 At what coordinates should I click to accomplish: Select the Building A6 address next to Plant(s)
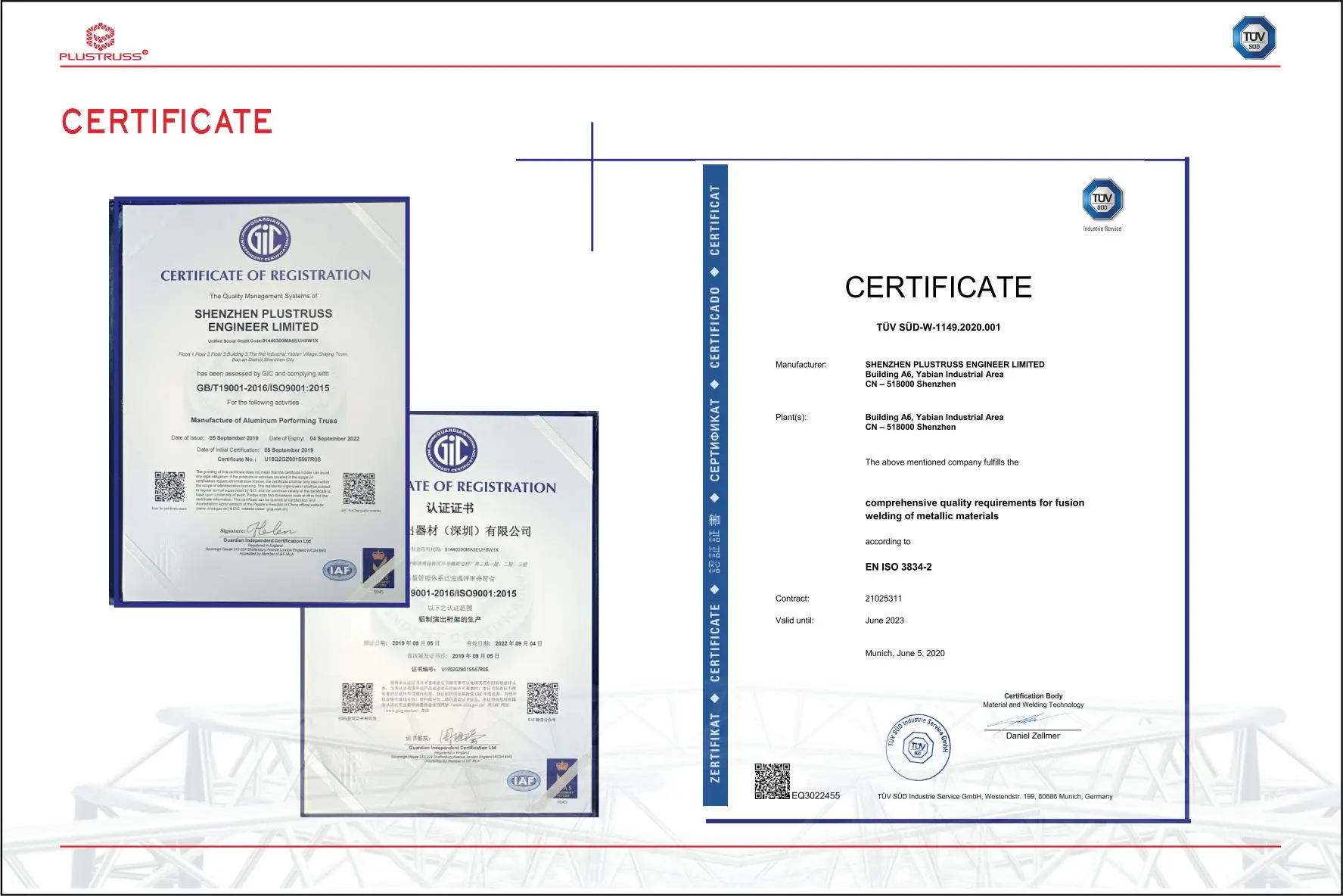(934, 422)
